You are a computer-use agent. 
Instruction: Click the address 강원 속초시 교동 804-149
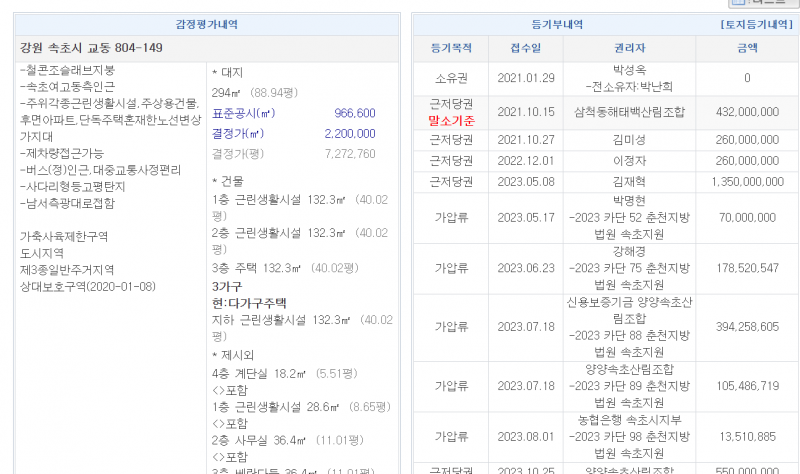pos(91,48)
